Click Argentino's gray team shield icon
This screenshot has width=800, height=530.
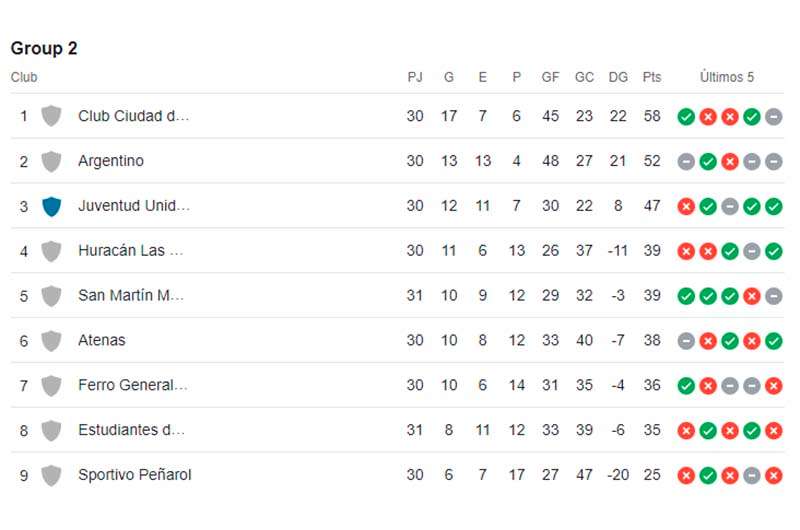(51, 161)
